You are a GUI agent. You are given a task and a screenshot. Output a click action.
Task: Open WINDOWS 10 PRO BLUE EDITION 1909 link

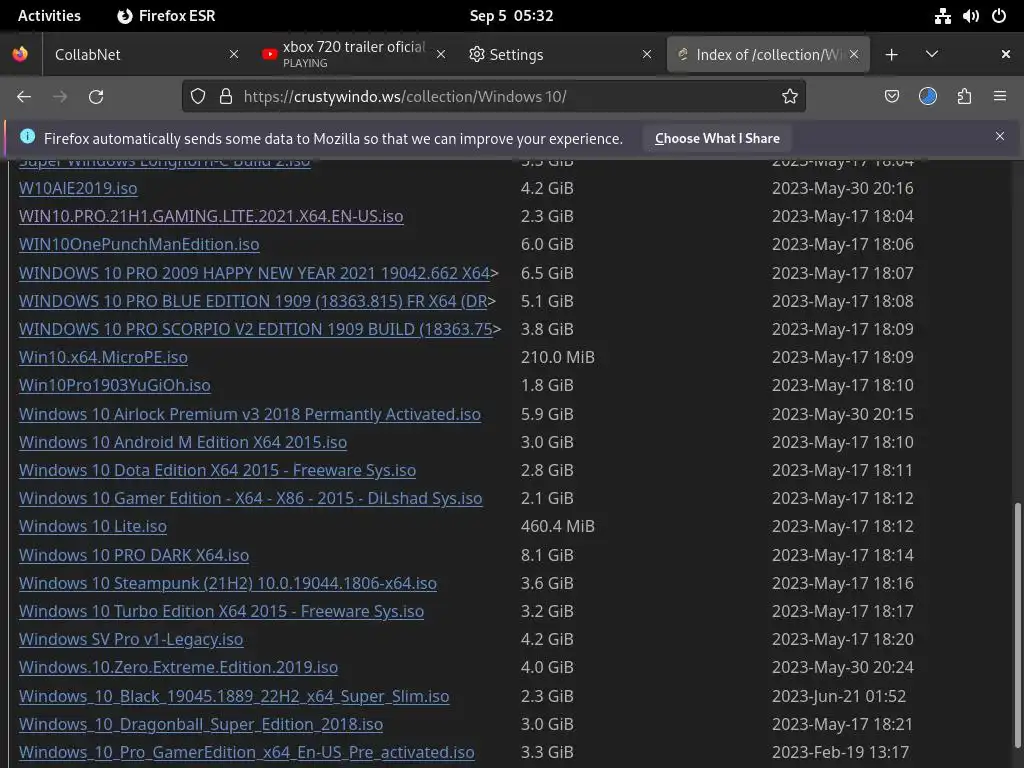point(253,301)
